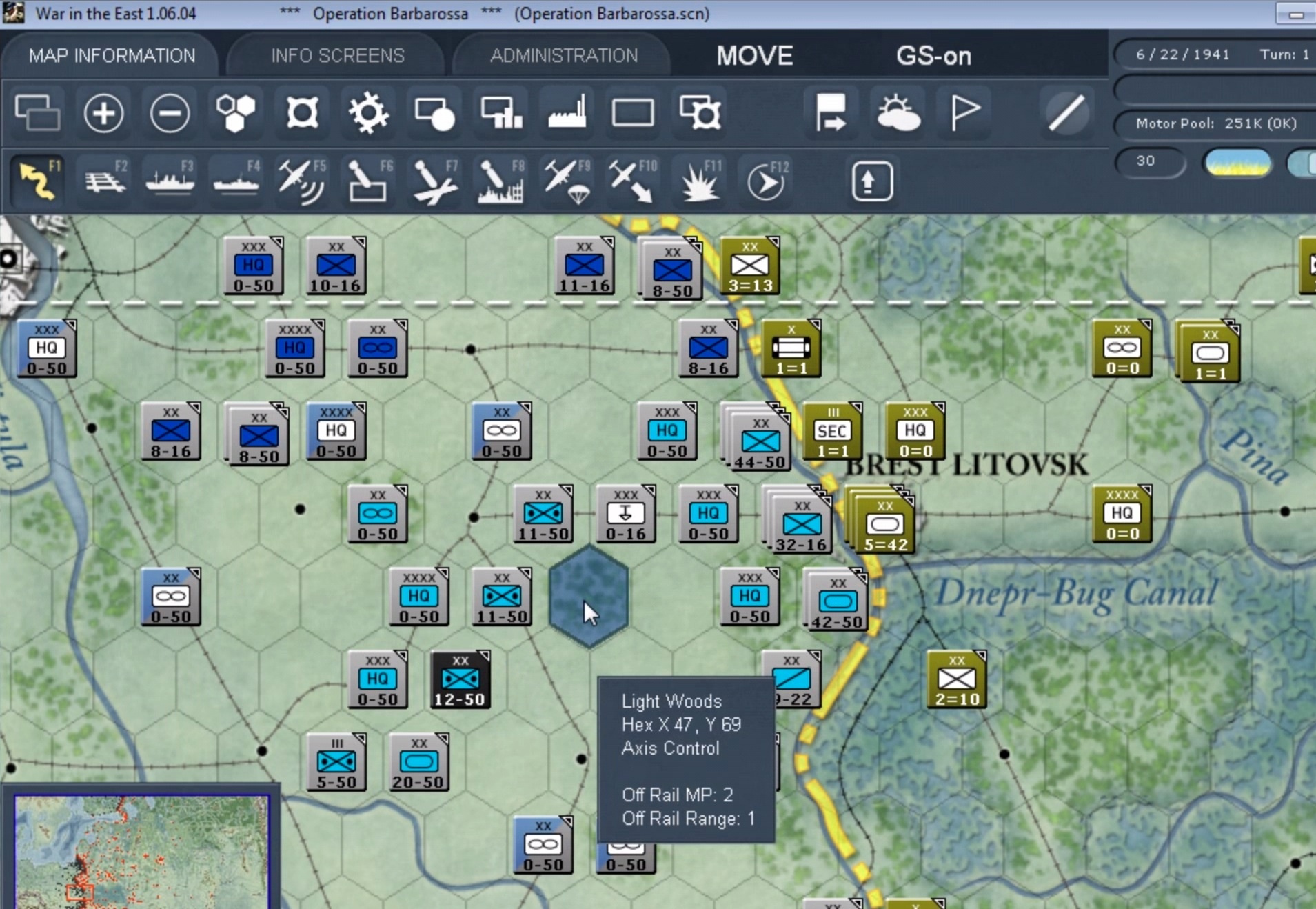Viewport: 1316px width, 909px height.
Task: Select the F3 naval transport ship icon
Action: coord(171,181)
